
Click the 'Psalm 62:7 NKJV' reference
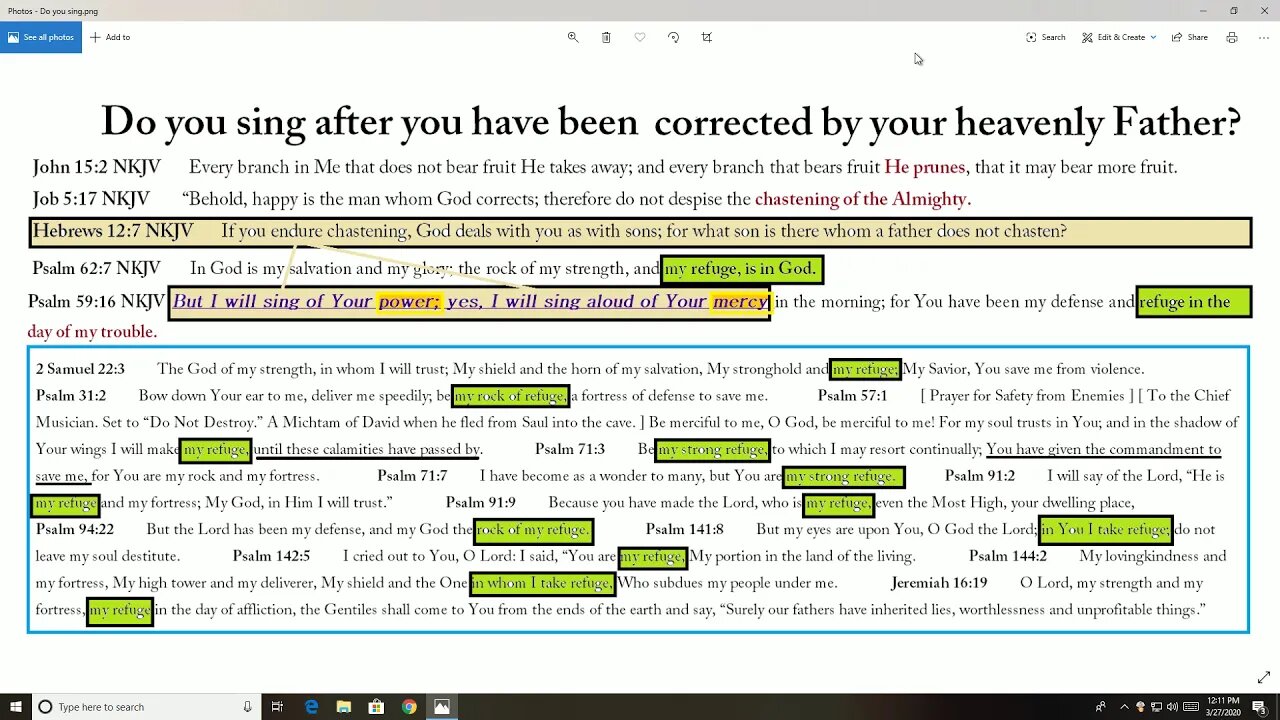coord(96,269)
